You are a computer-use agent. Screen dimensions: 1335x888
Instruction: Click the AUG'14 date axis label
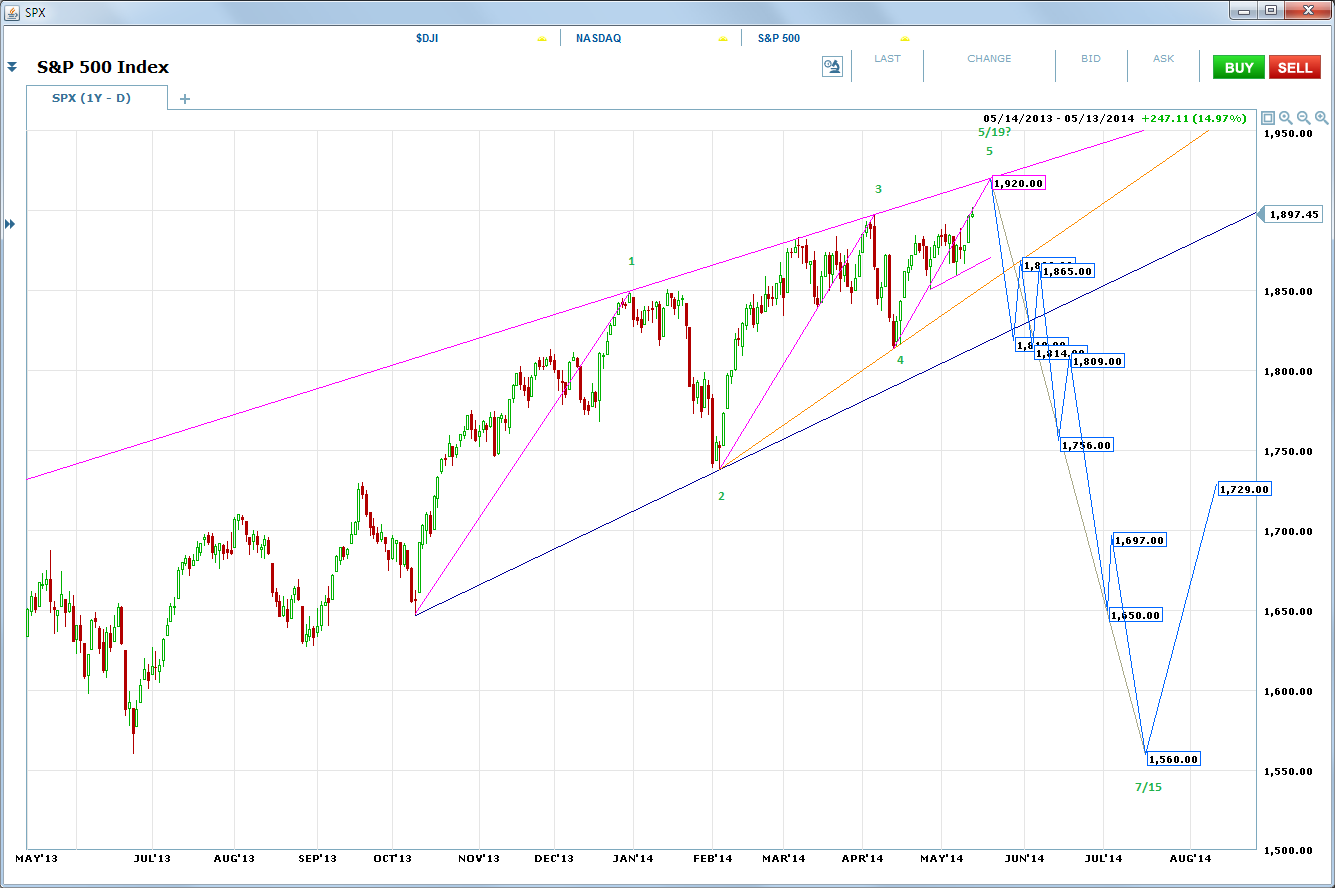click(x=1190, y=858)
